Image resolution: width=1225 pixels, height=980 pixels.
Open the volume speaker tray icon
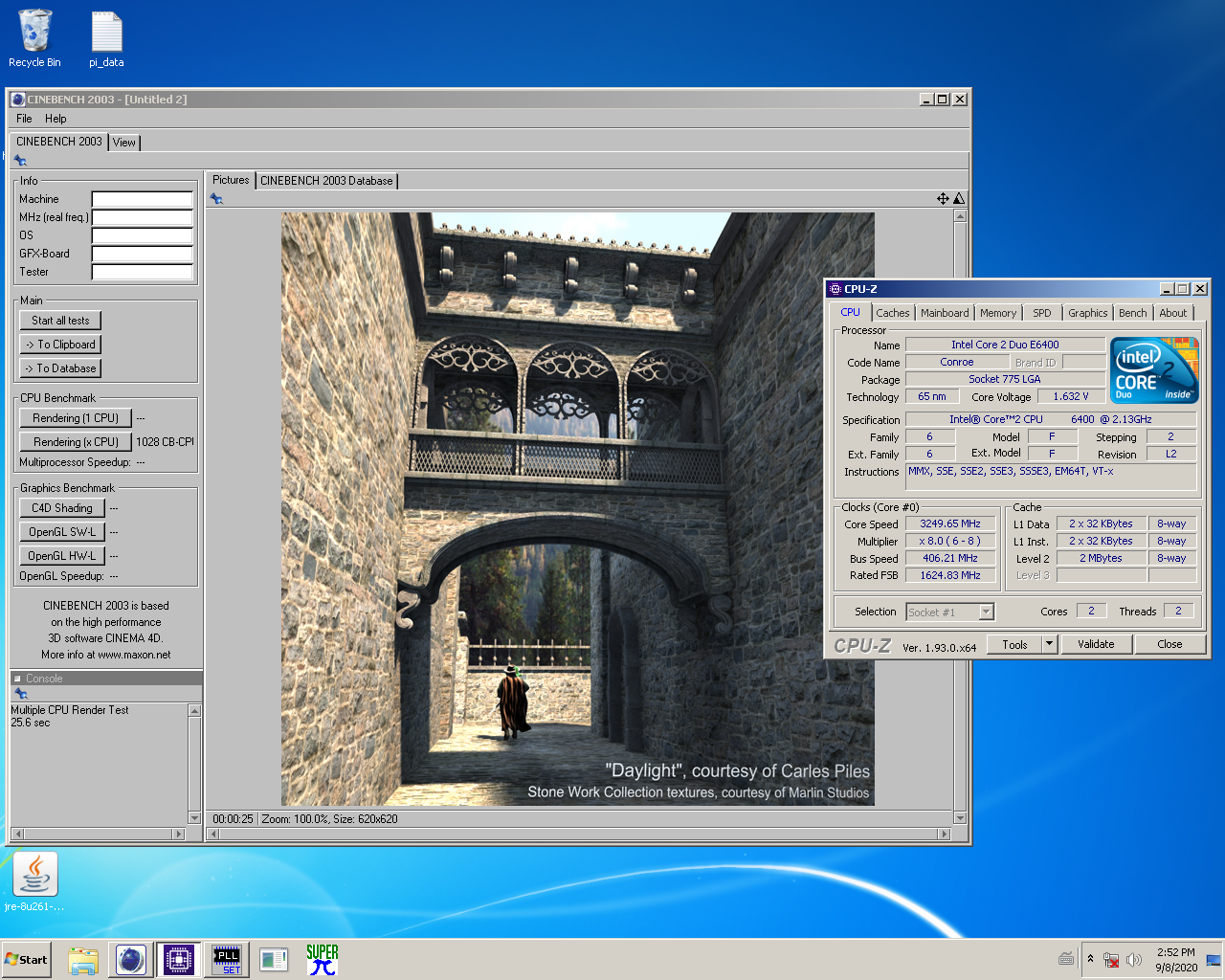[1135, 959]
